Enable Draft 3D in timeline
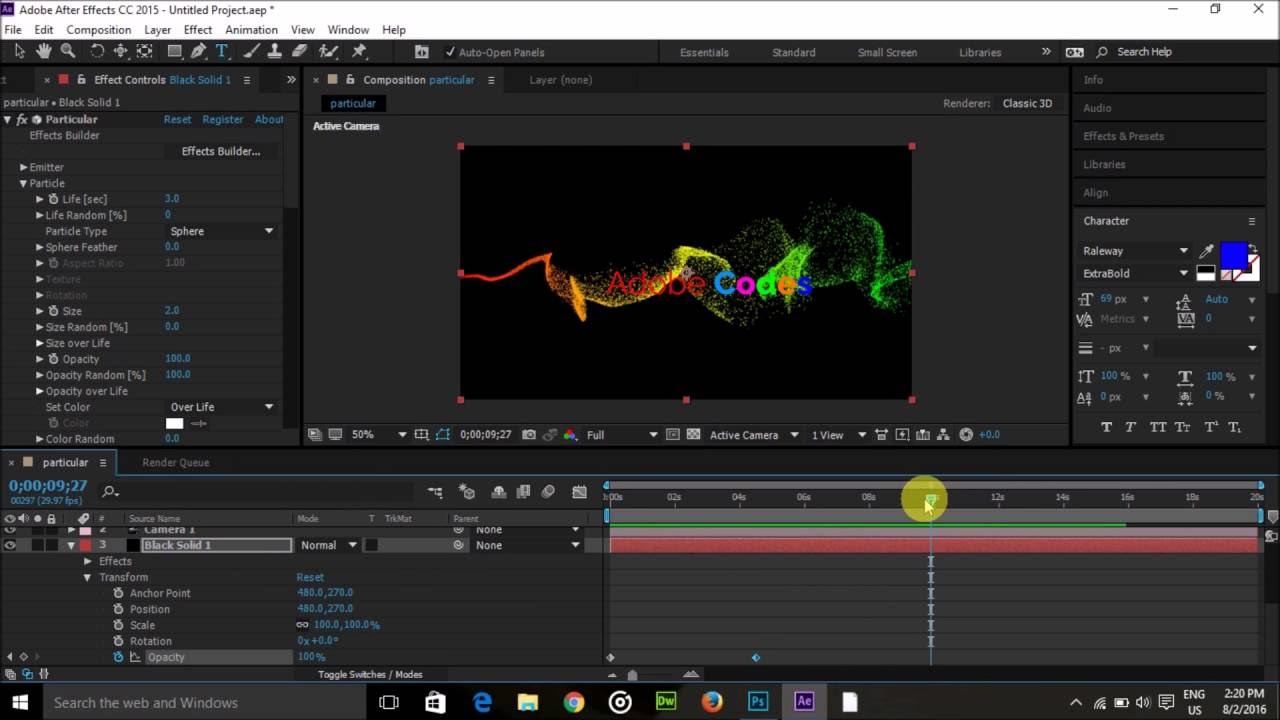Viewport: 1280px width, 720px height. click(467, 492)
